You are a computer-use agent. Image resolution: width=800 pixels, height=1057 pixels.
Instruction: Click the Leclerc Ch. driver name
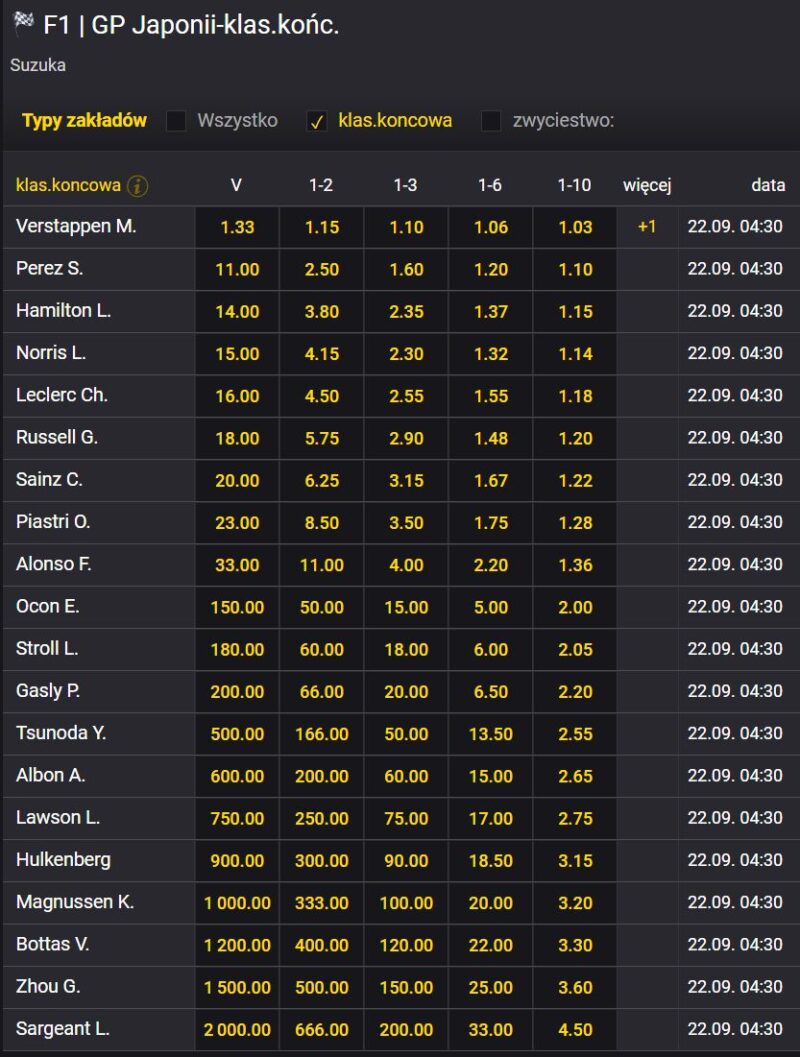point(62,395)
